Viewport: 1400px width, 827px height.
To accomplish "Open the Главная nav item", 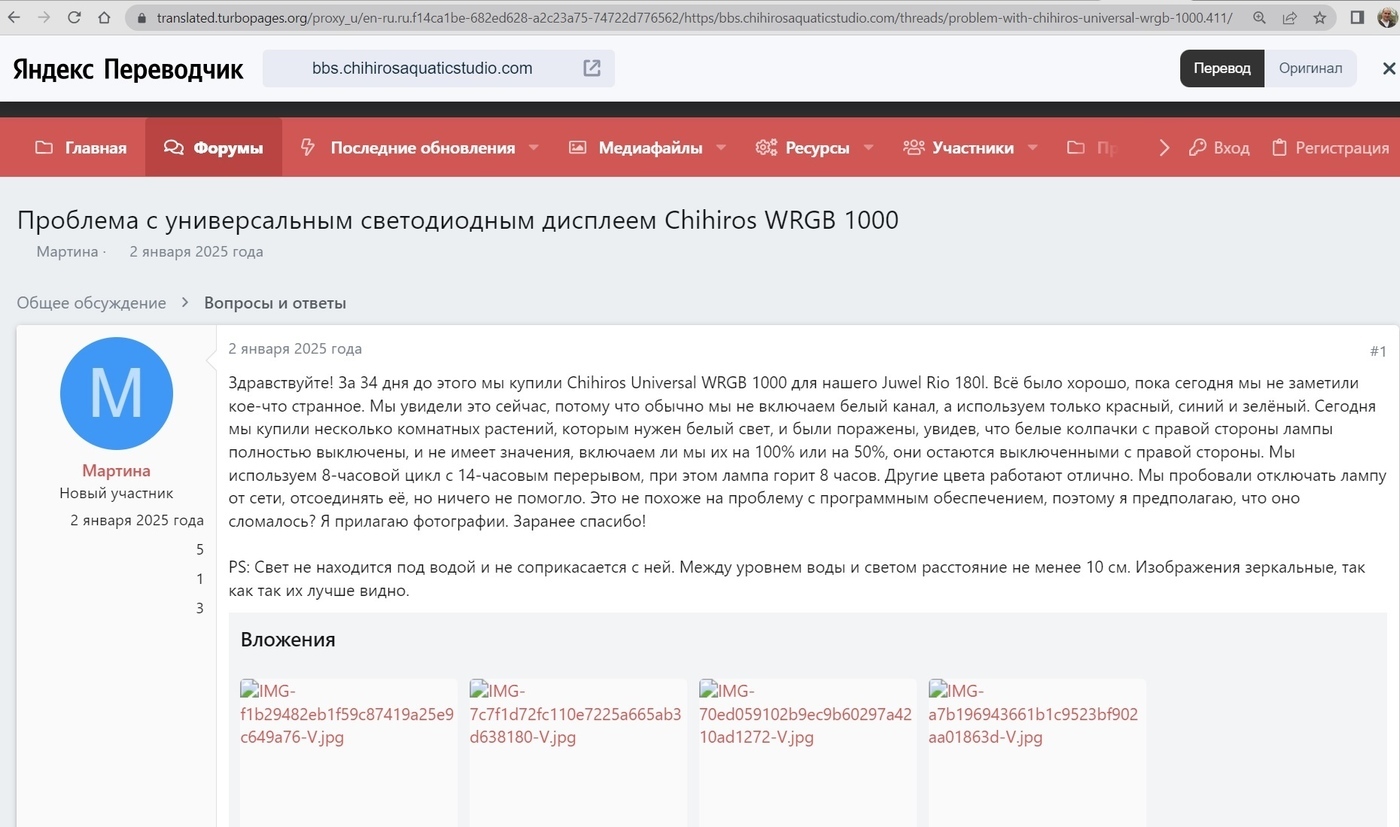I will tap(81, 147).
